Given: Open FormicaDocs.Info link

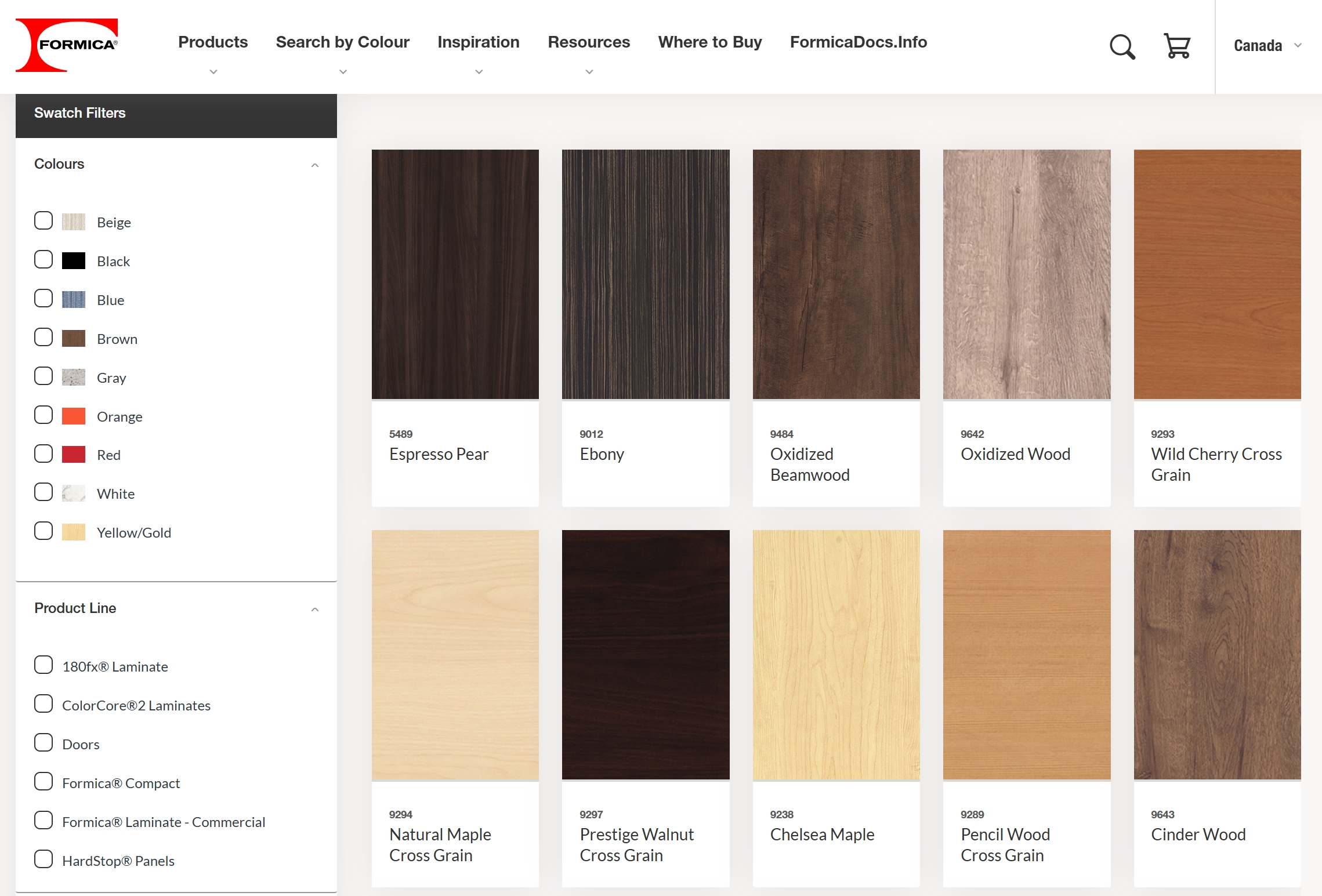Looking at the screenshot, I should coord(859,42).
